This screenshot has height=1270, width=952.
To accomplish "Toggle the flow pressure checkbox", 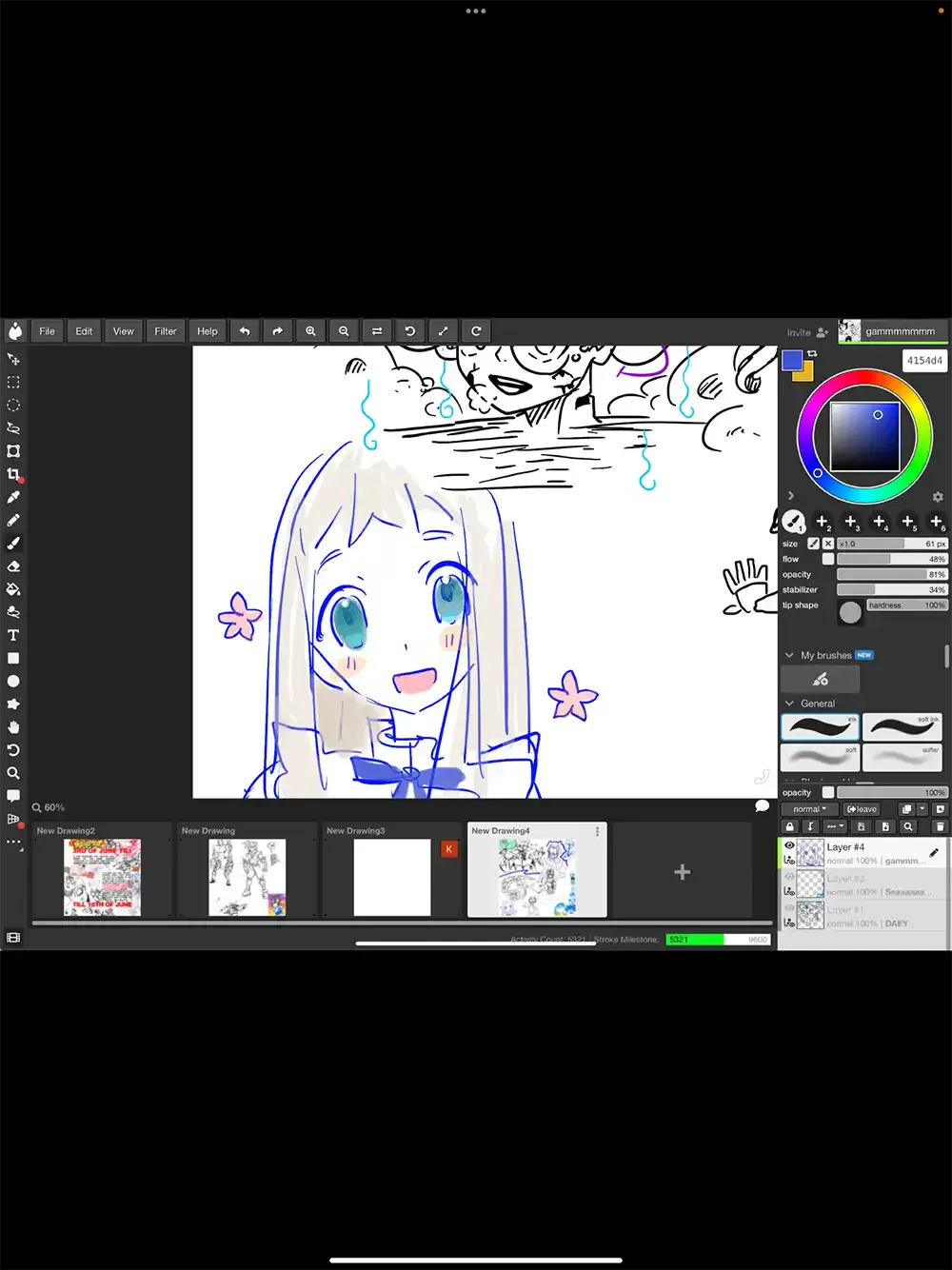I will [828, 559].
